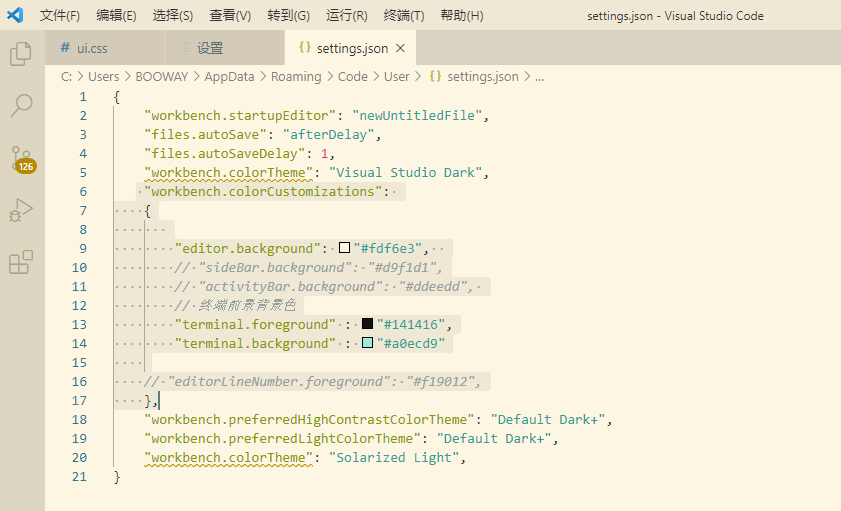The width and height of the screenshot is (841, 511).
Task: Click the C: breadcrumb segment
Action: tap(67, 77)
